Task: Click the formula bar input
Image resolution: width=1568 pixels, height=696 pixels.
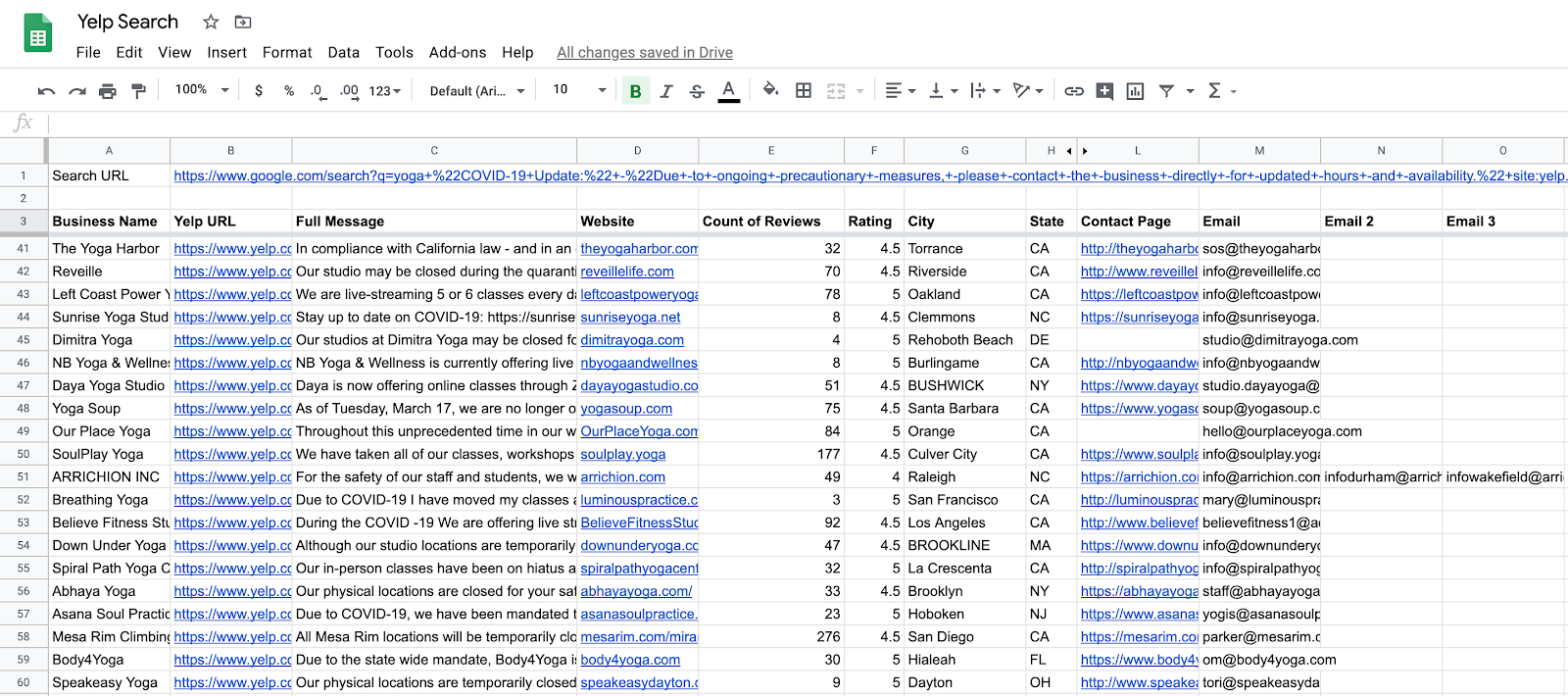Action: [808, 124]
